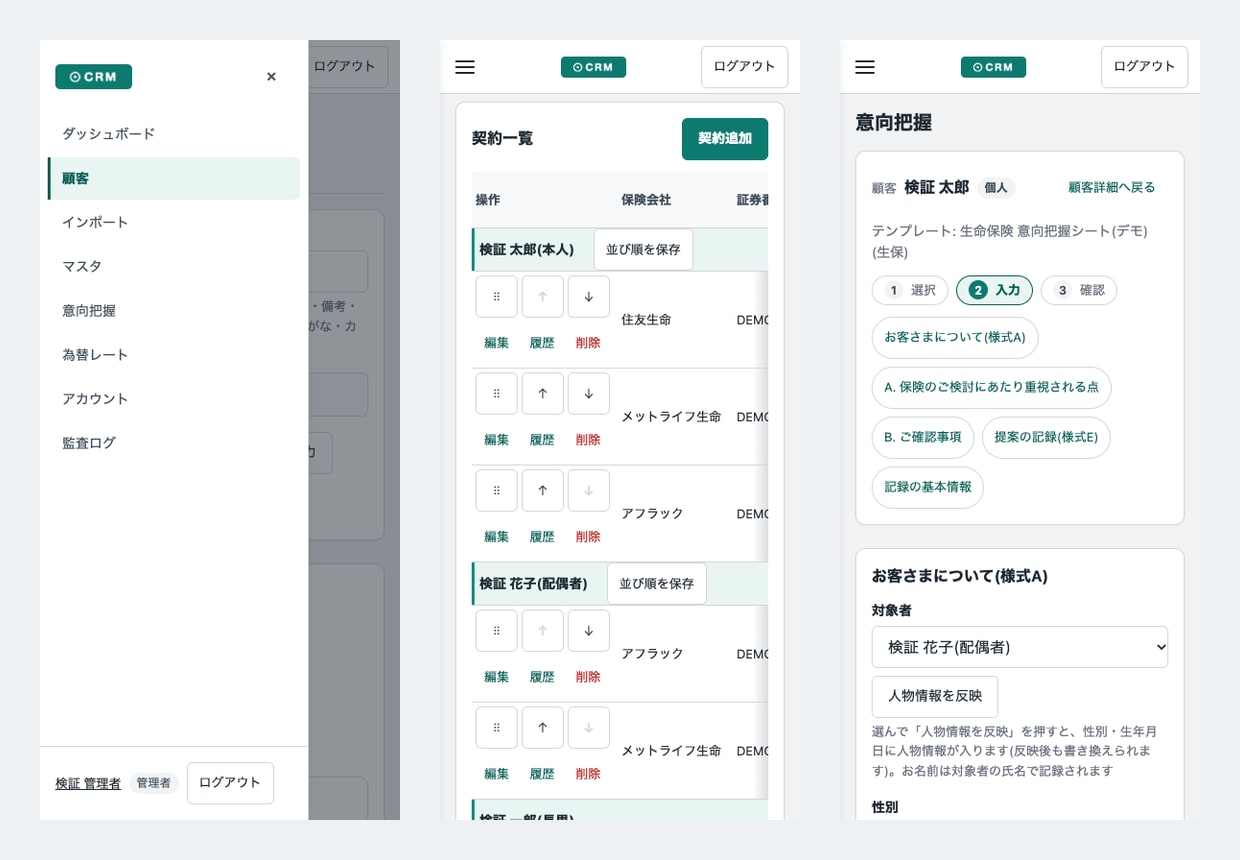Jump to the 記録の基本情報 section chip
Screen dimensions: 1240x860
[x=928, y=488]
